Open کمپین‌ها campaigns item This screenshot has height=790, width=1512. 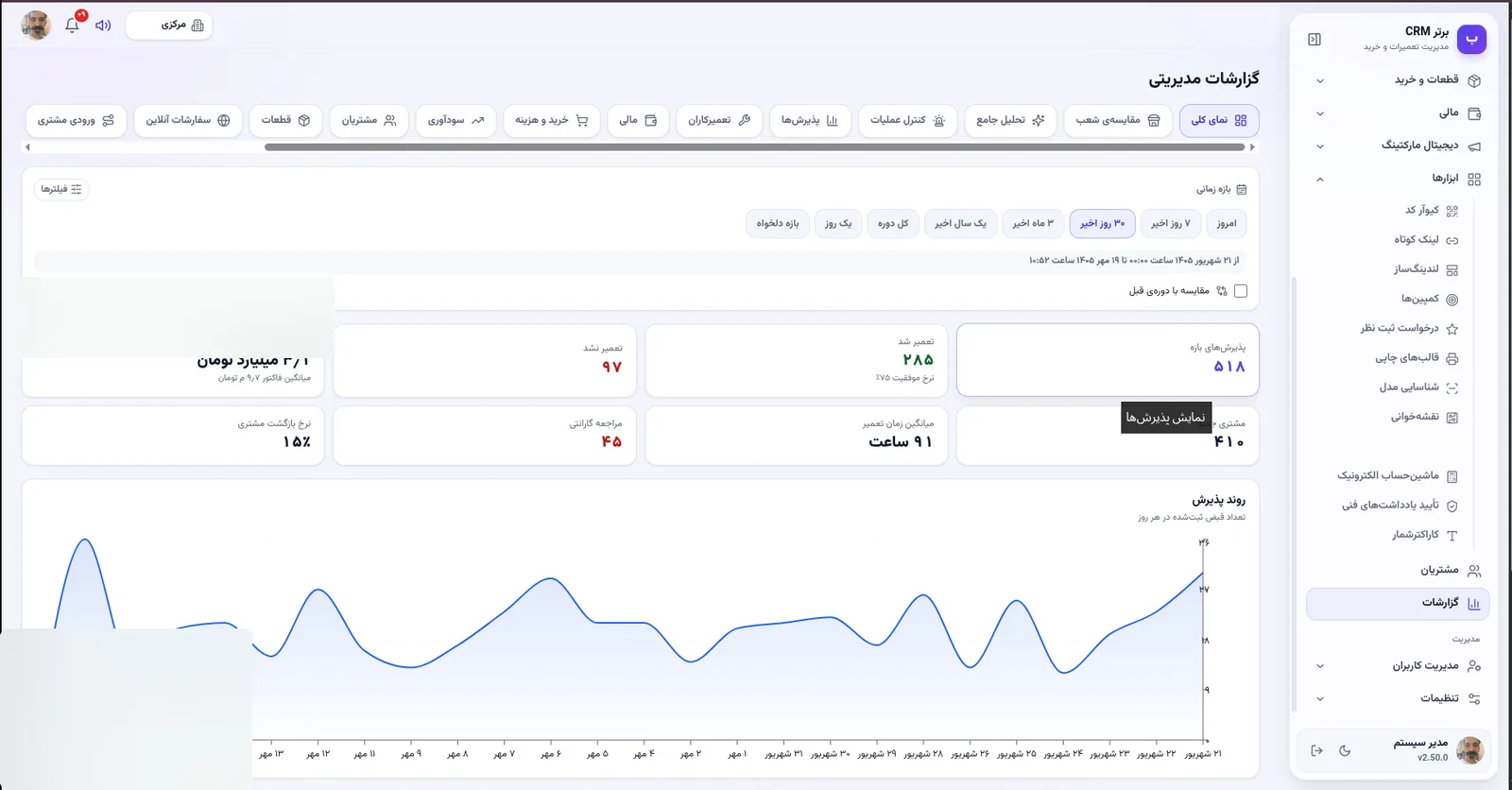[1429, 299]
